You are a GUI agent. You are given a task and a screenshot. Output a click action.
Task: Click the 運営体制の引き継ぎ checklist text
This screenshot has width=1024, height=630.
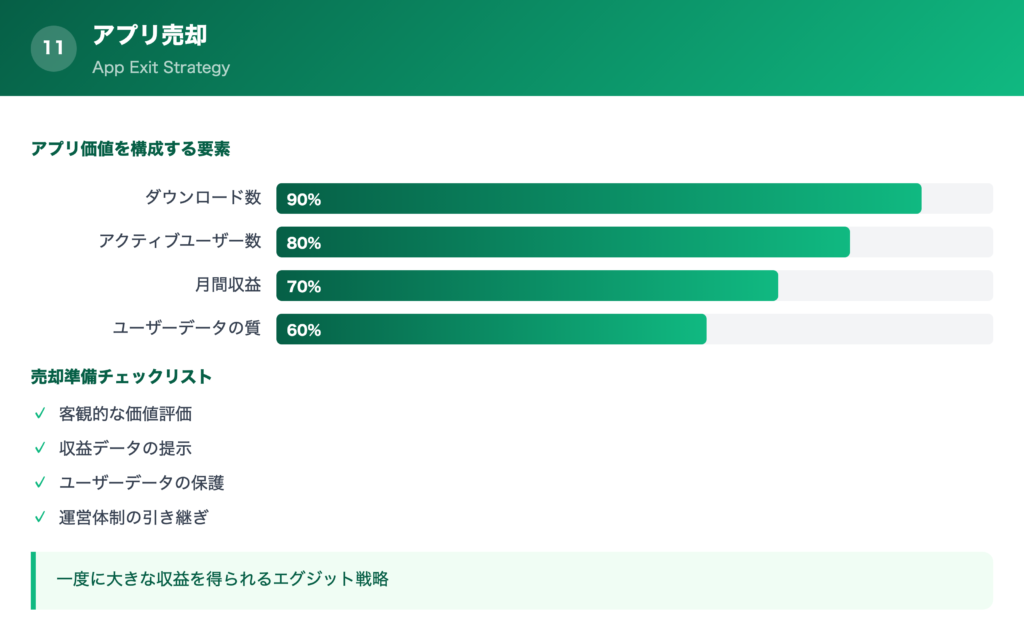134,517
